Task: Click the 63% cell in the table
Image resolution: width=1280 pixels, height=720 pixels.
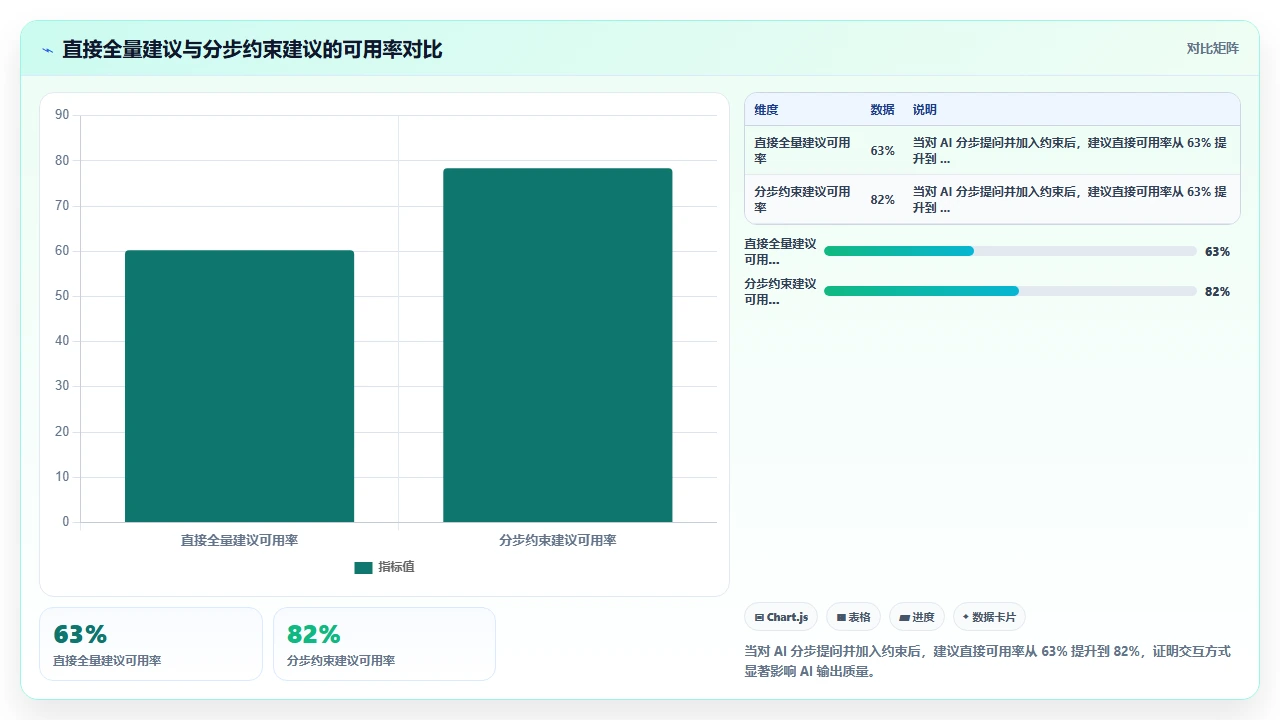Action: pyautogui.click(x=882, y=151)
